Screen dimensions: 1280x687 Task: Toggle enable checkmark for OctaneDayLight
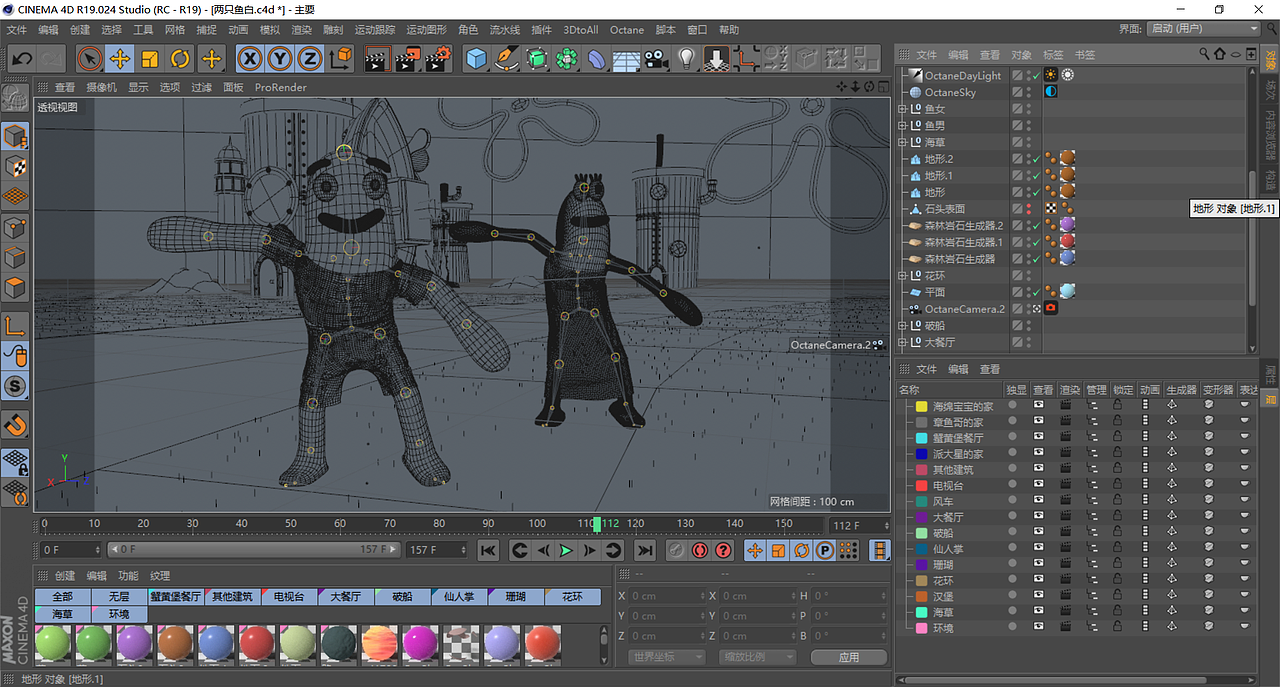pos(1036,76)
